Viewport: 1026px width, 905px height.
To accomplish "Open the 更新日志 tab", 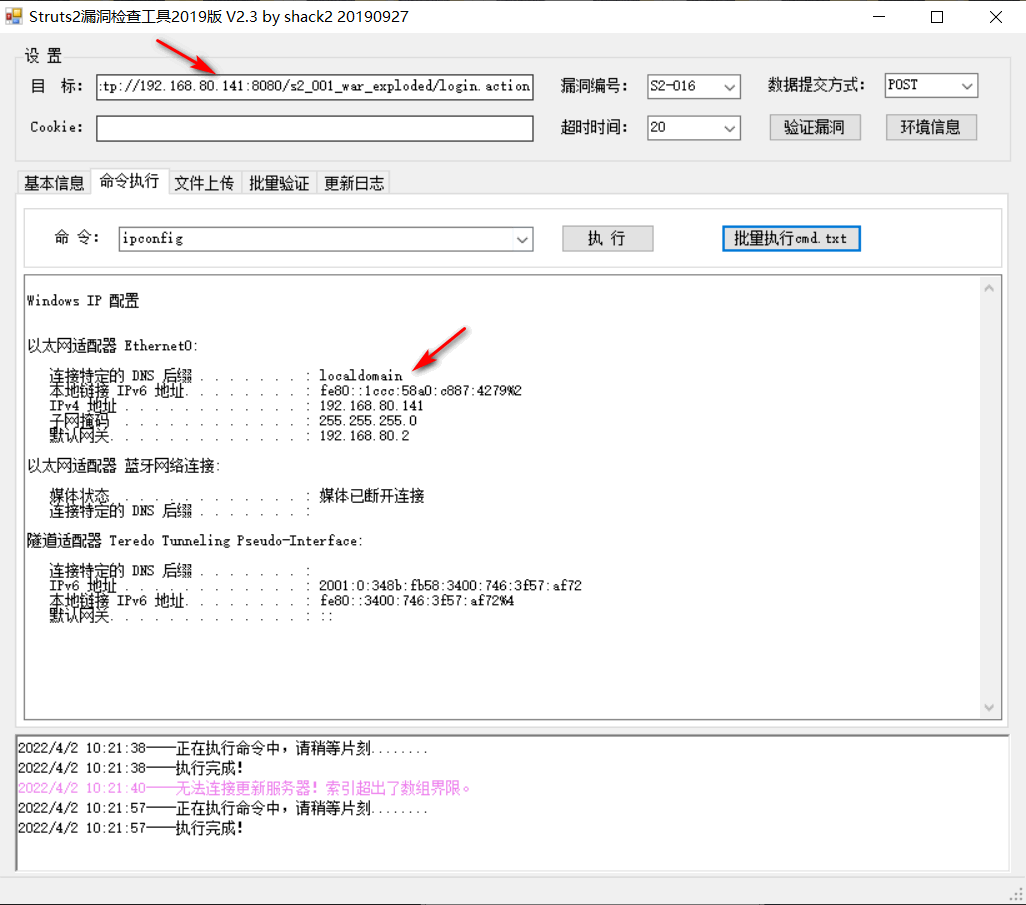I will point(354,183).
